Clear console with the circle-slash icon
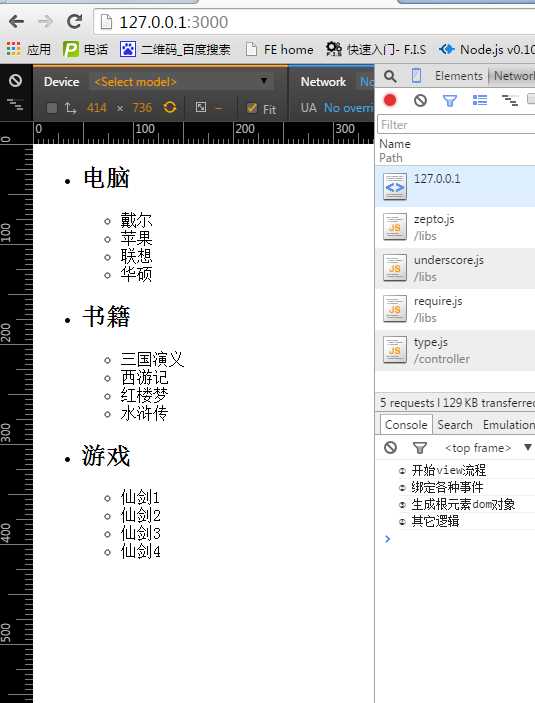The height and width of the screenshot is (703, 535). point(390,447)
